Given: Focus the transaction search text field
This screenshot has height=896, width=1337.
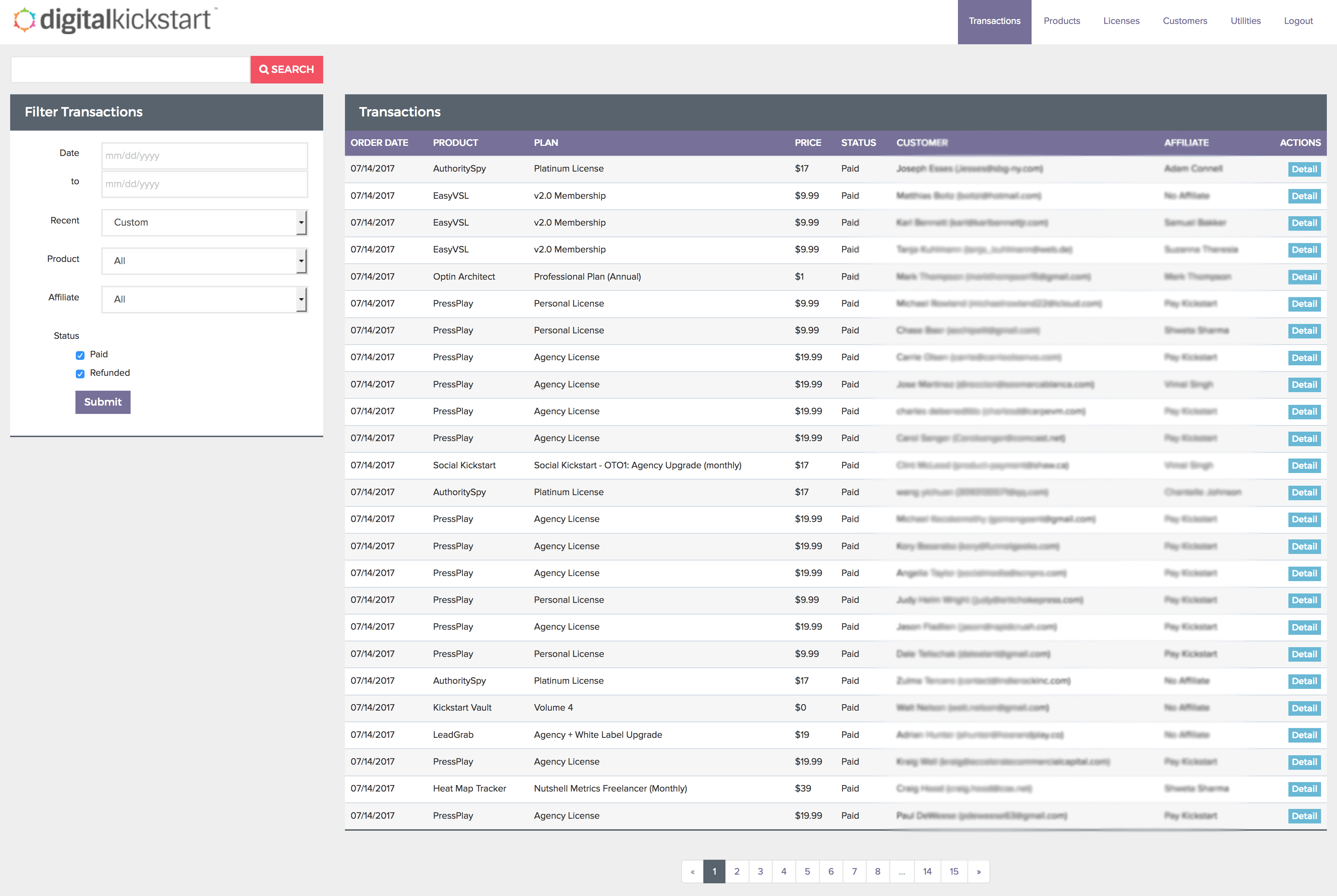Looking at the screenshot, I should 130,69.
